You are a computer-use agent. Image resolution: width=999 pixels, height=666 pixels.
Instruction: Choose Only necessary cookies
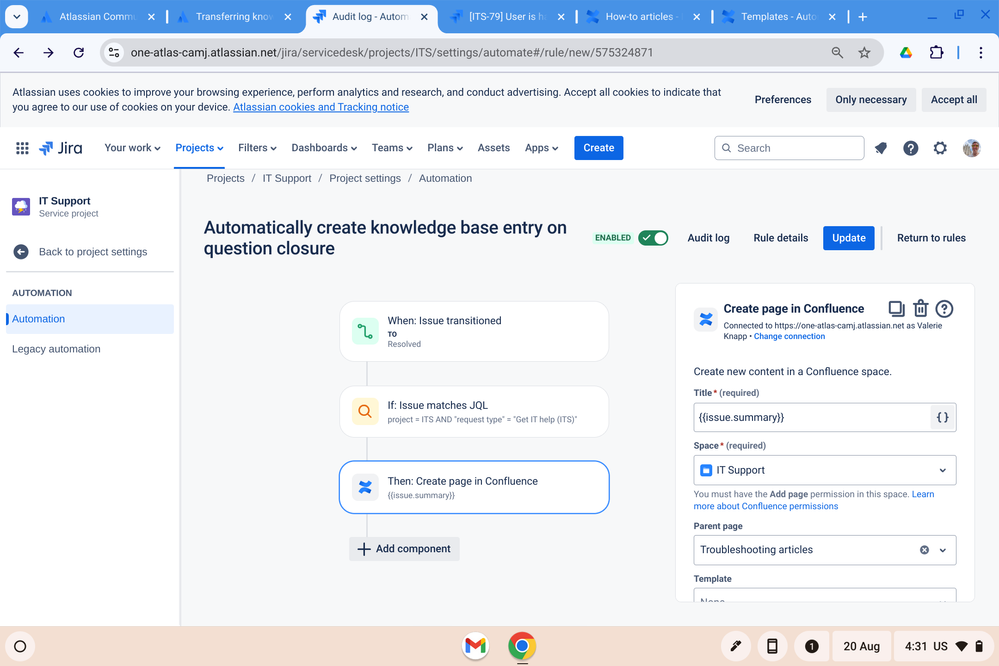tap(870, 99)
